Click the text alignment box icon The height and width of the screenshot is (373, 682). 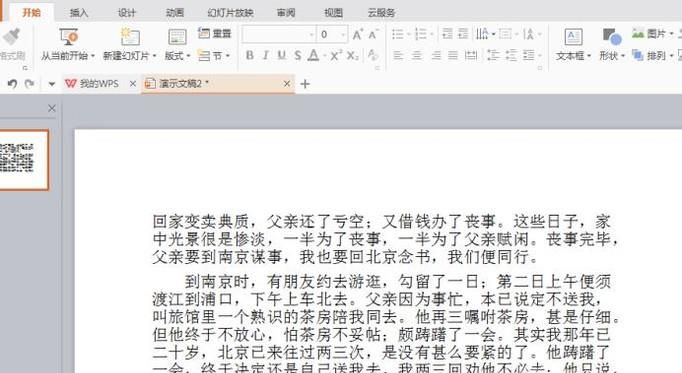click(505, 34)
